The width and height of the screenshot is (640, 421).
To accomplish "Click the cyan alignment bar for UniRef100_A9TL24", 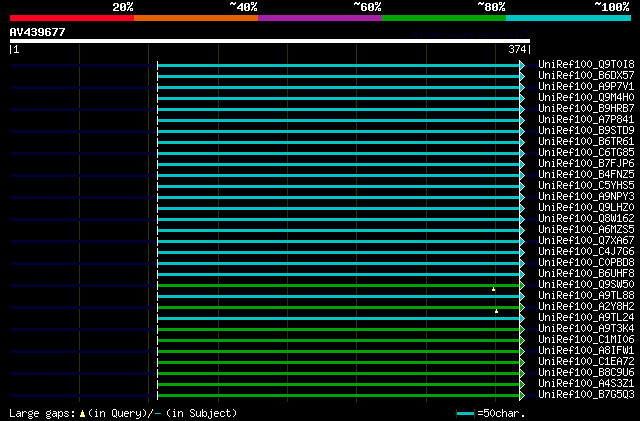I will (x=338, y=319).
